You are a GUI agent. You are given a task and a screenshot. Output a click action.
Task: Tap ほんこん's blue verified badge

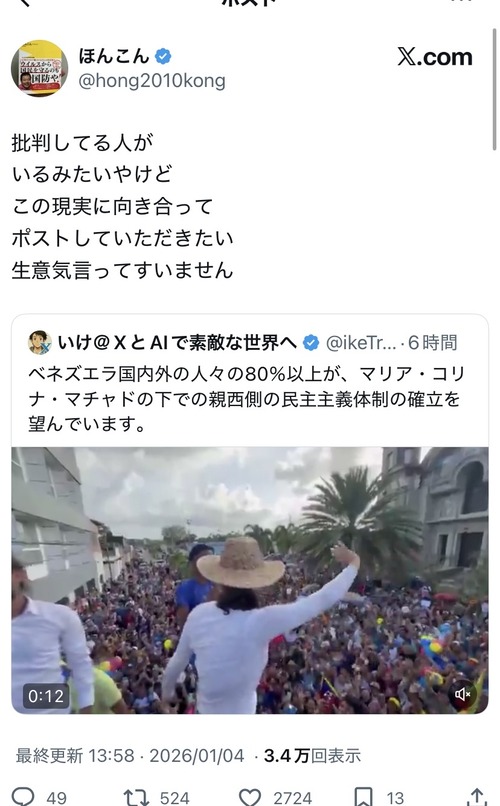[163, 56]
